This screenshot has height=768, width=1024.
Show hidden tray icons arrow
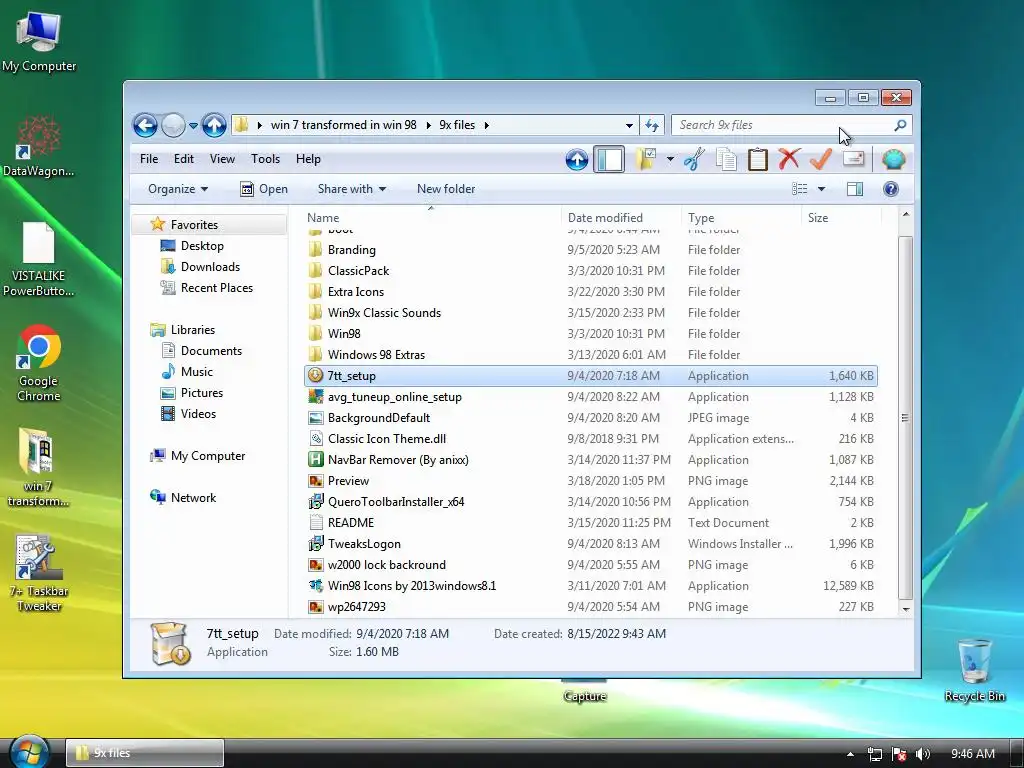tap(850, 754)
